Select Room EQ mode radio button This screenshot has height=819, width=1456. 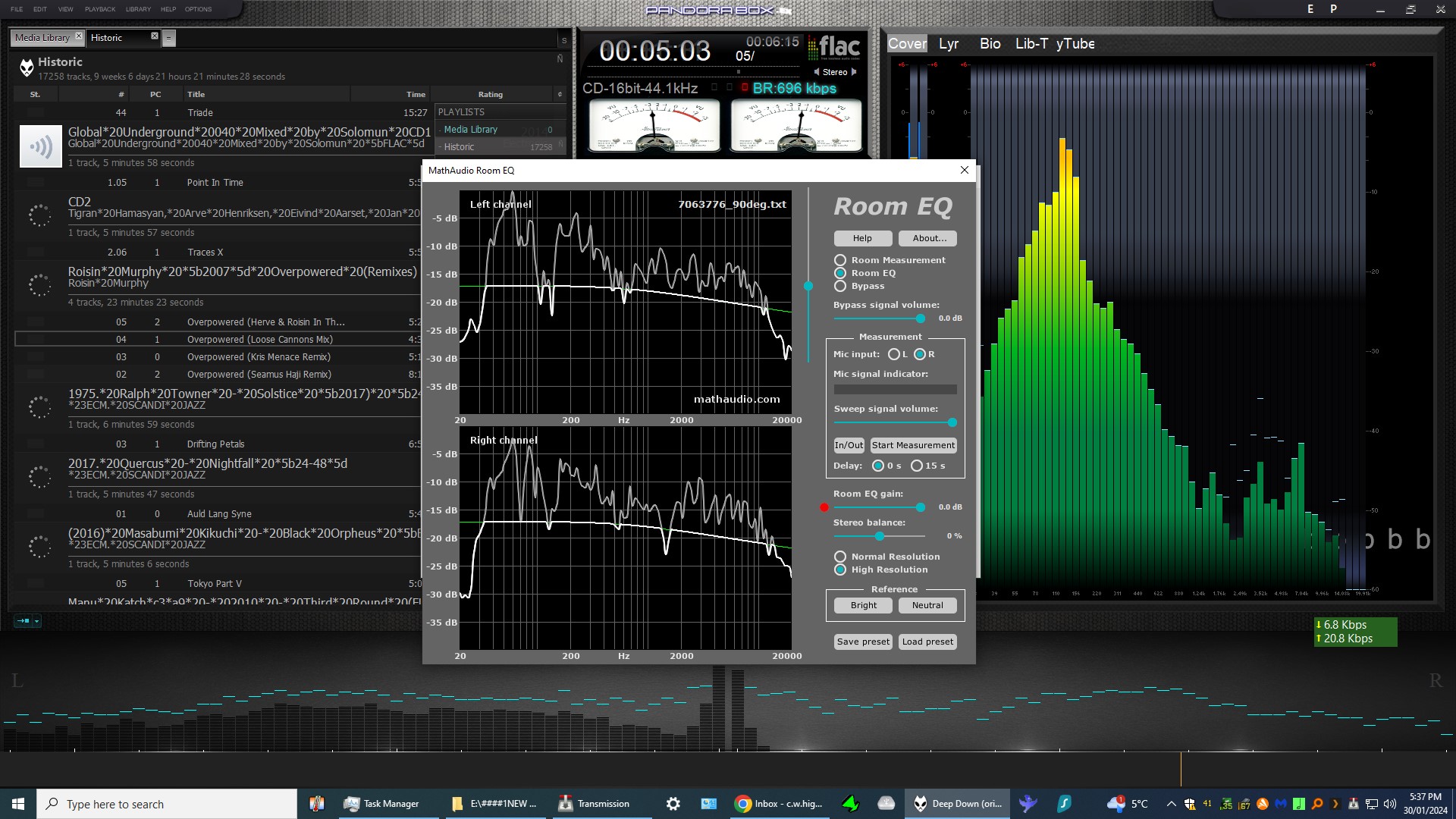(840, 273)
